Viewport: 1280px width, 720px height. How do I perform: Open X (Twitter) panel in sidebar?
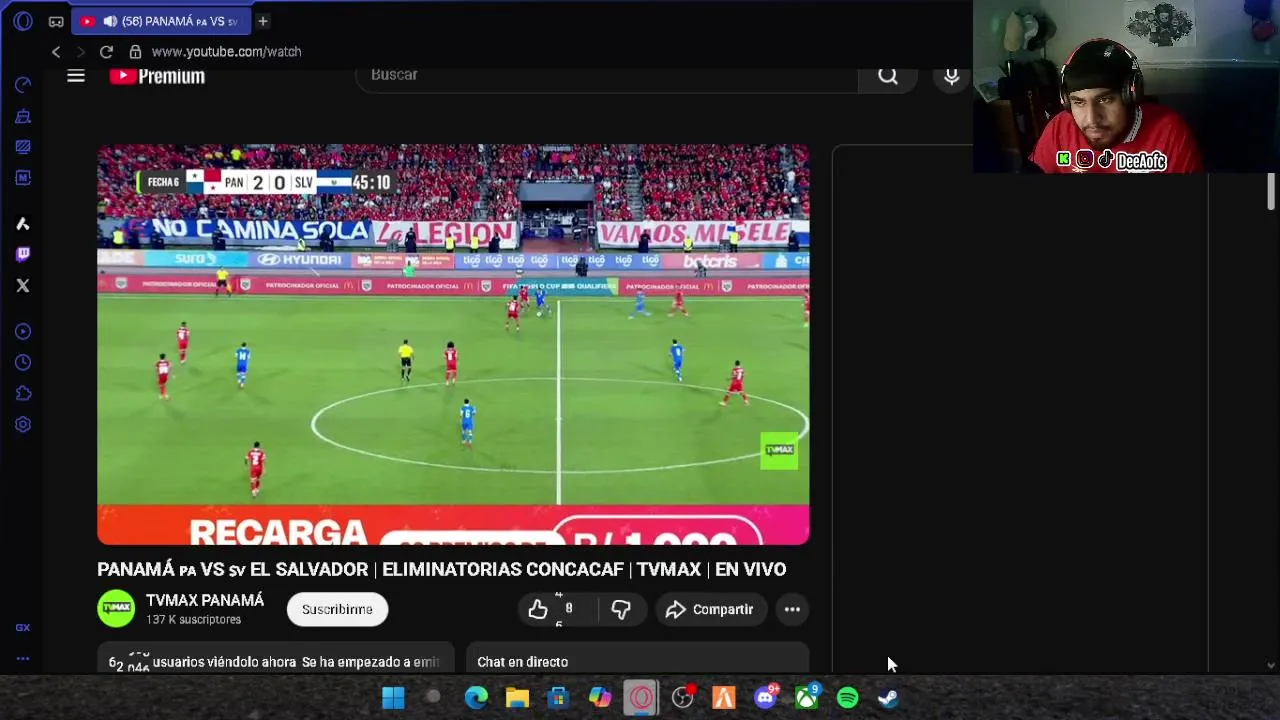23,286
